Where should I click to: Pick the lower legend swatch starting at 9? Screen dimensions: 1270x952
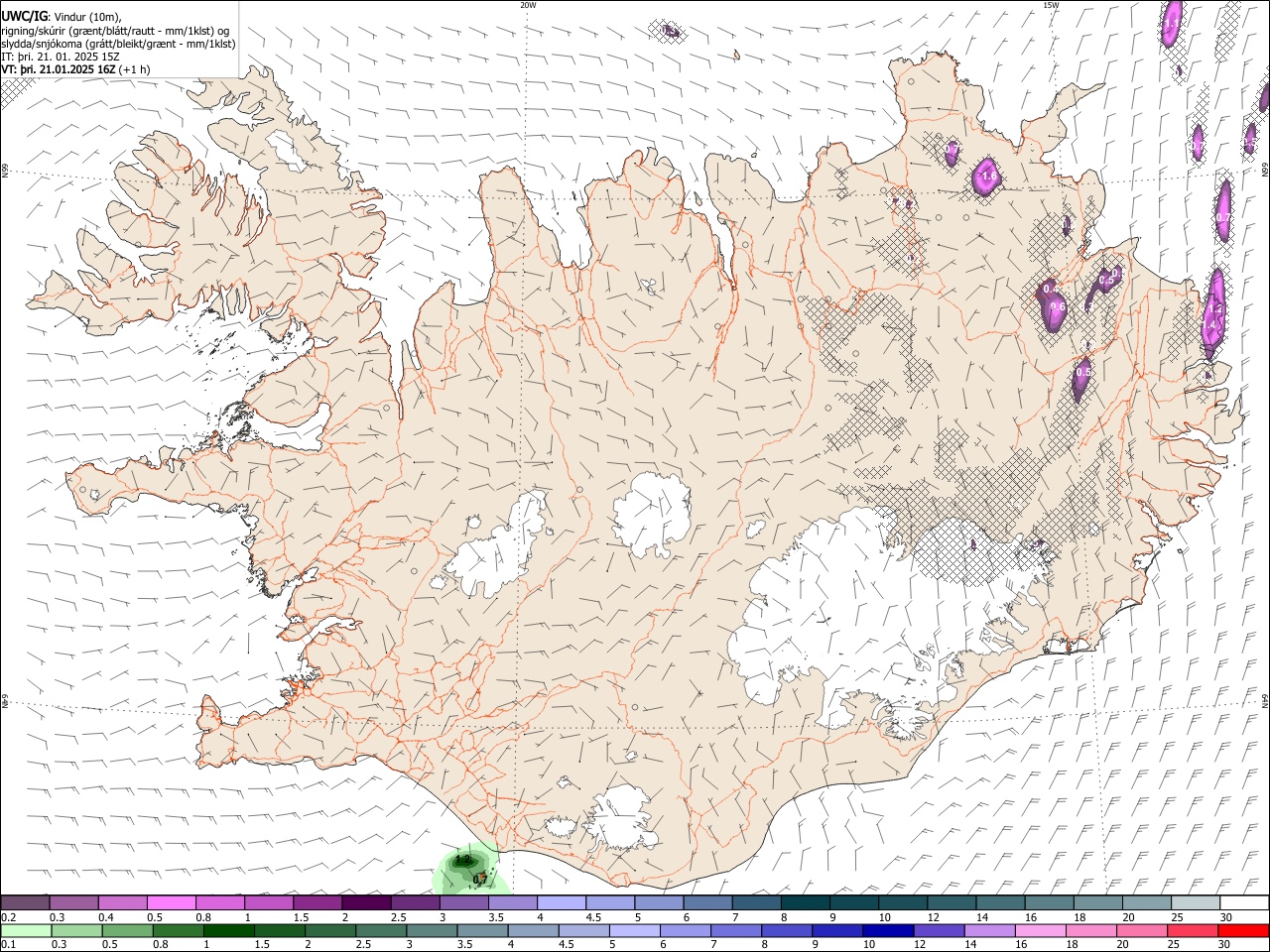pos(837,931)
